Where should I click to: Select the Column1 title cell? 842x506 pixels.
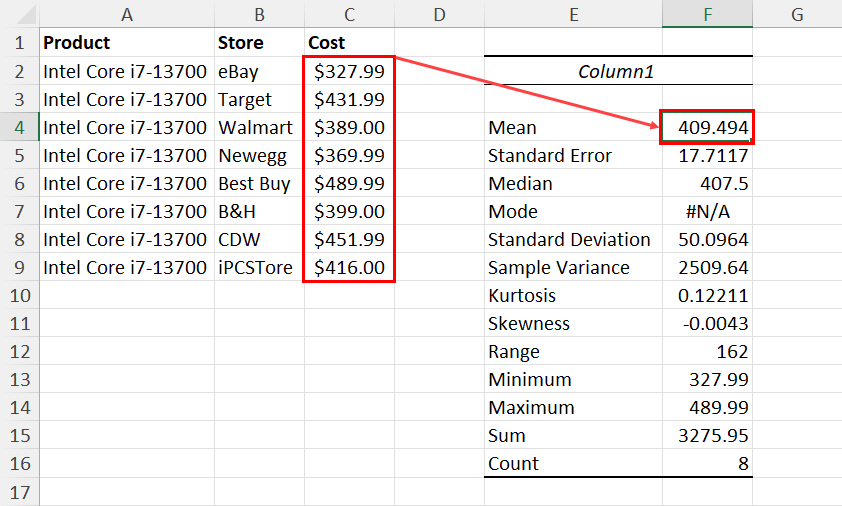616,71
